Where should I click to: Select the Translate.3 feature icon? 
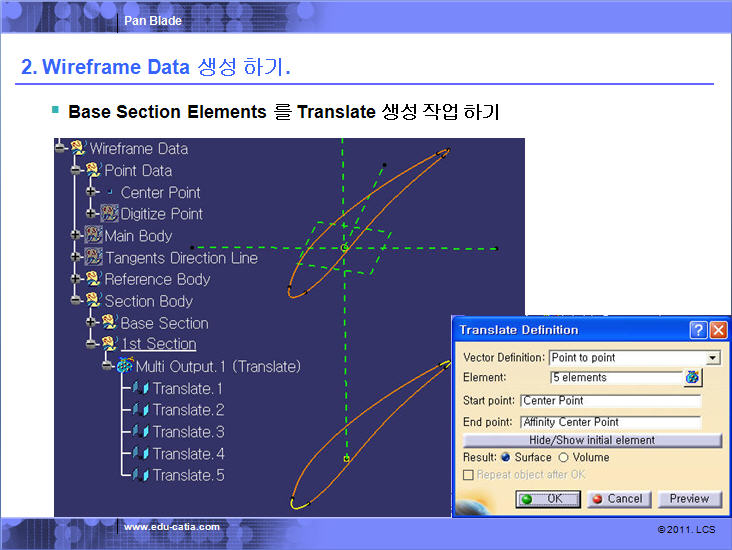tap(141, 432)
